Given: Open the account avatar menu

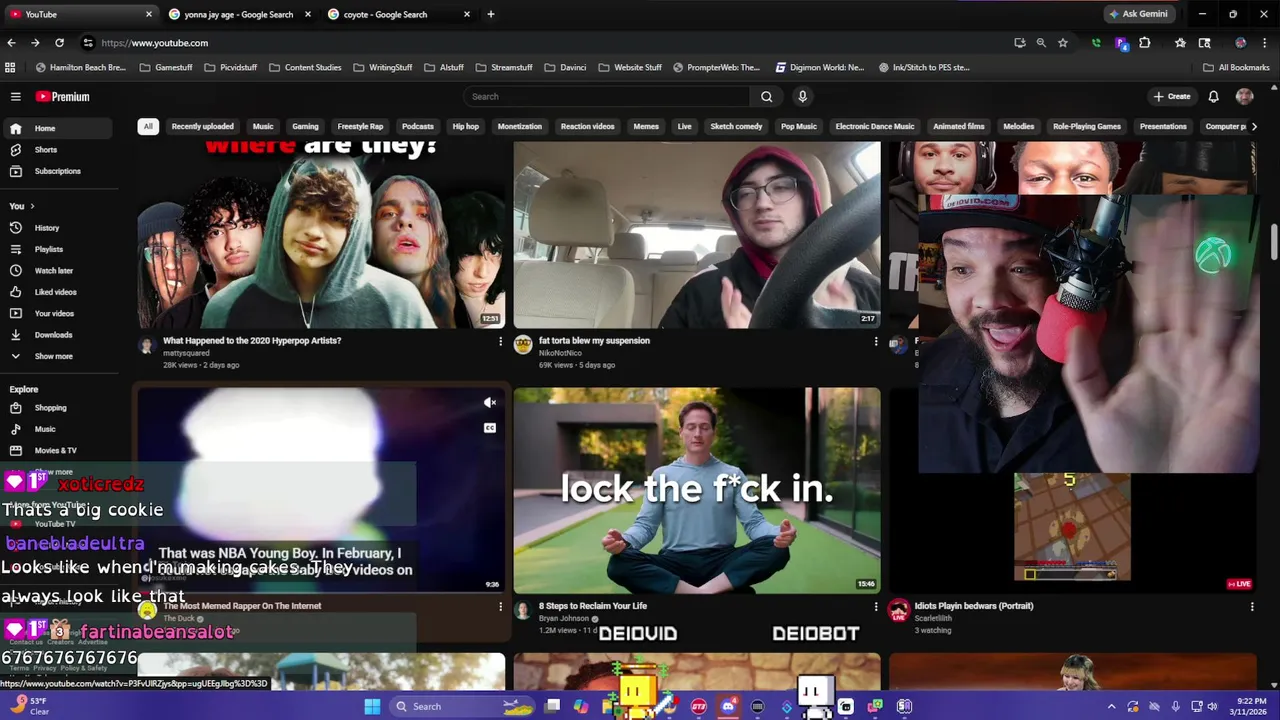Looking at the screenshot, I should [x=1244, y=97].
